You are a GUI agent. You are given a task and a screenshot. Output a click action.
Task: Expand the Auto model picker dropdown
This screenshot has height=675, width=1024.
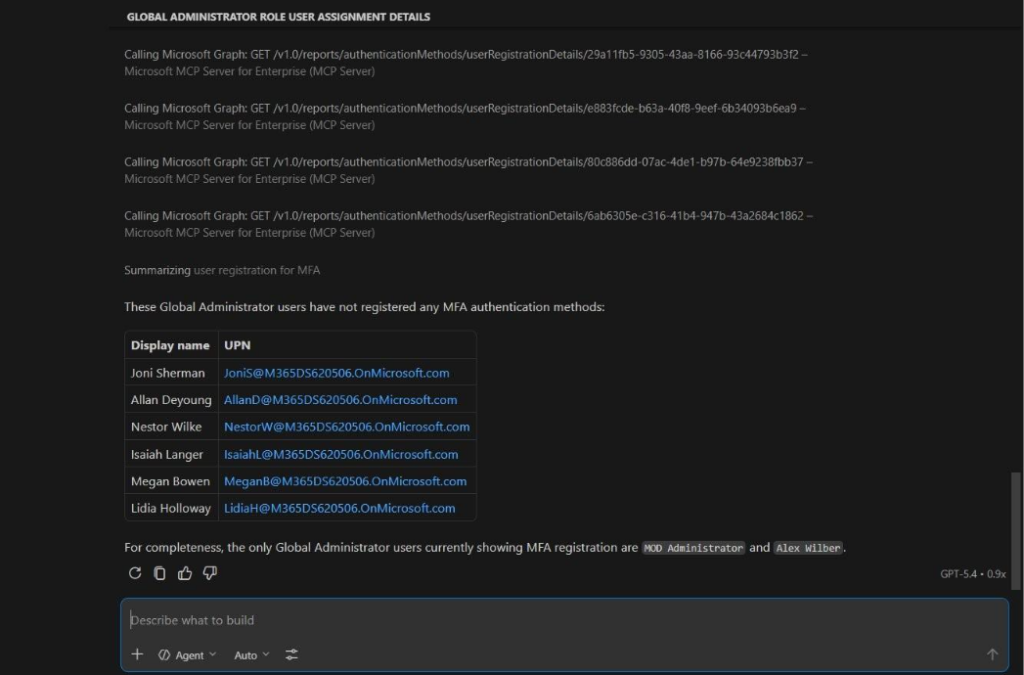click(252, 655)
